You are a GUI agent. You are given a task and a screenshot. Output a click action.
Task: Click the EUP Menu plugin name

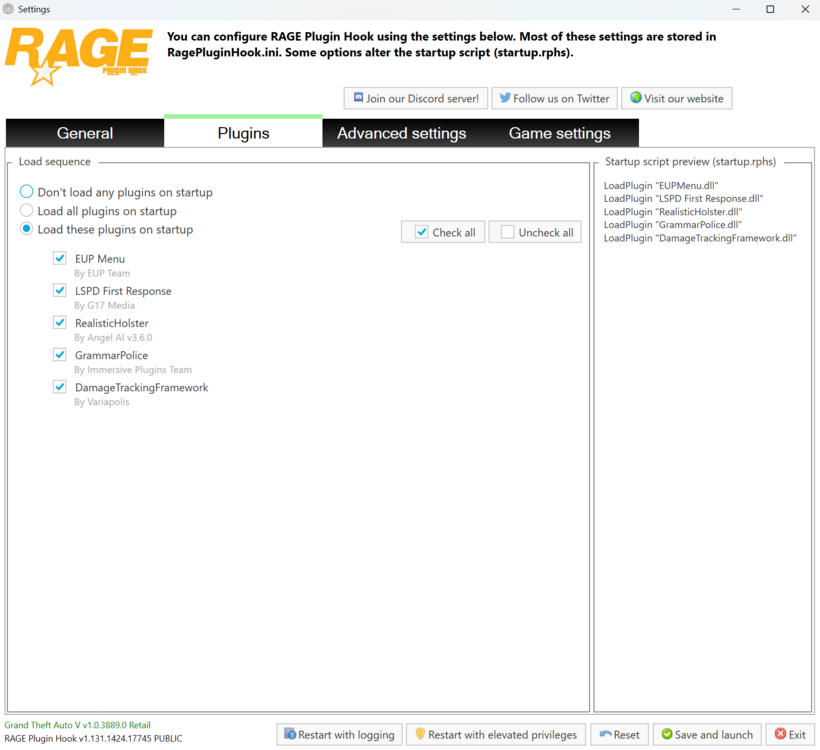(x=100, y=259)
